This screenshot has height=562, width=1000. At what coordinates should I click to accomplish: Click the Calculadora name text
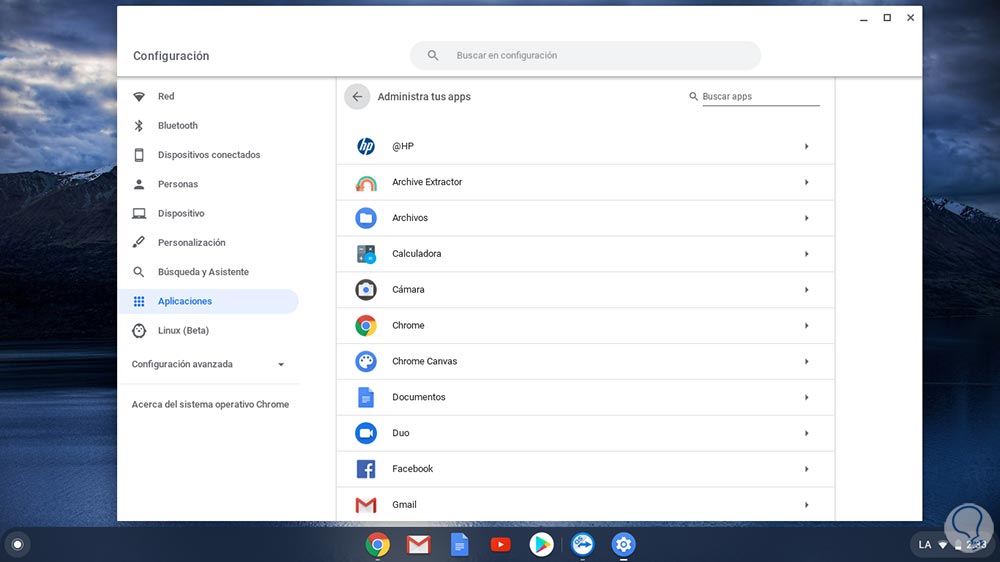[416, 253]
